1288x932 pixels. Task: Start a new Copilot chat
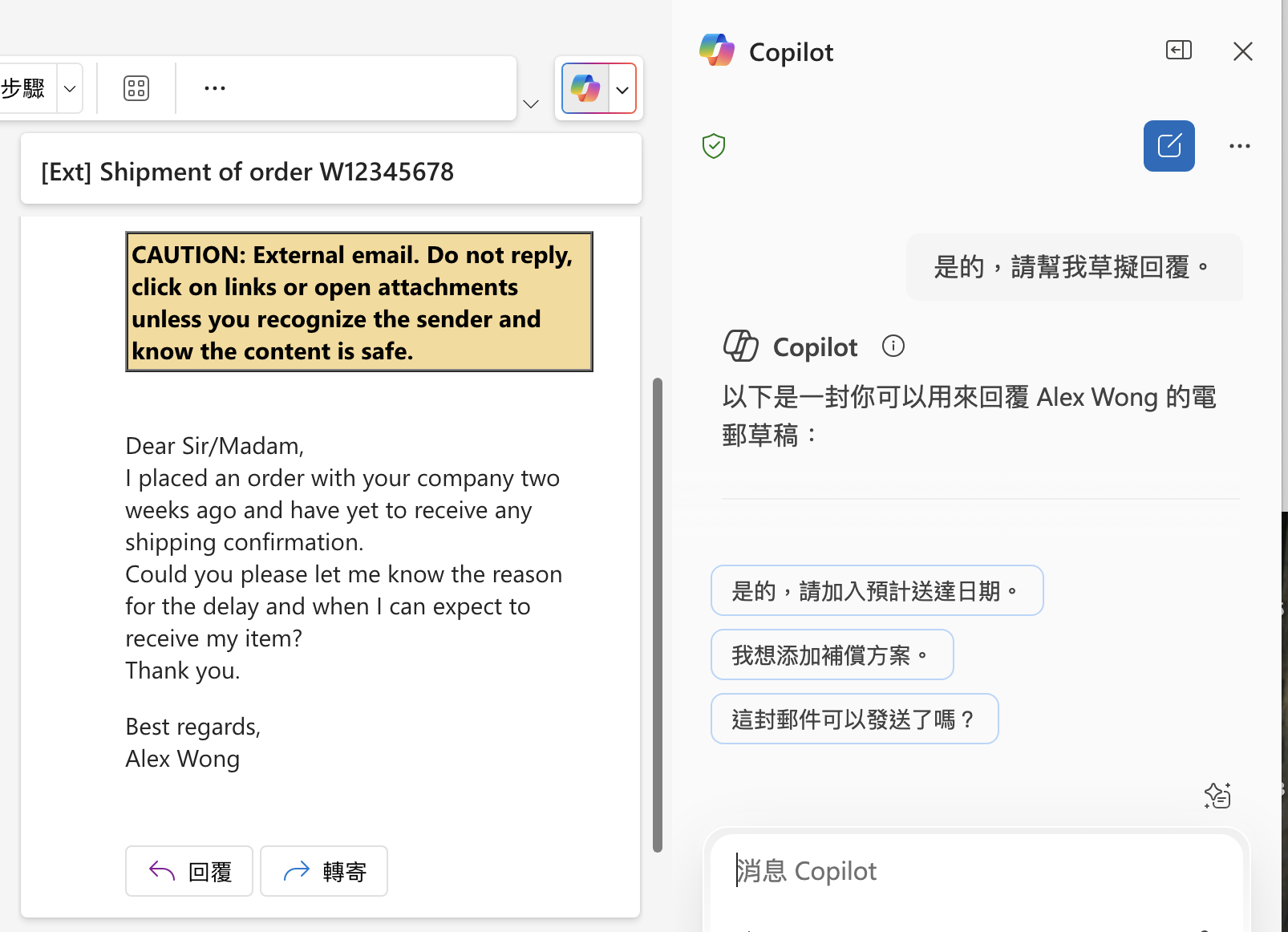pos(1169,146)
